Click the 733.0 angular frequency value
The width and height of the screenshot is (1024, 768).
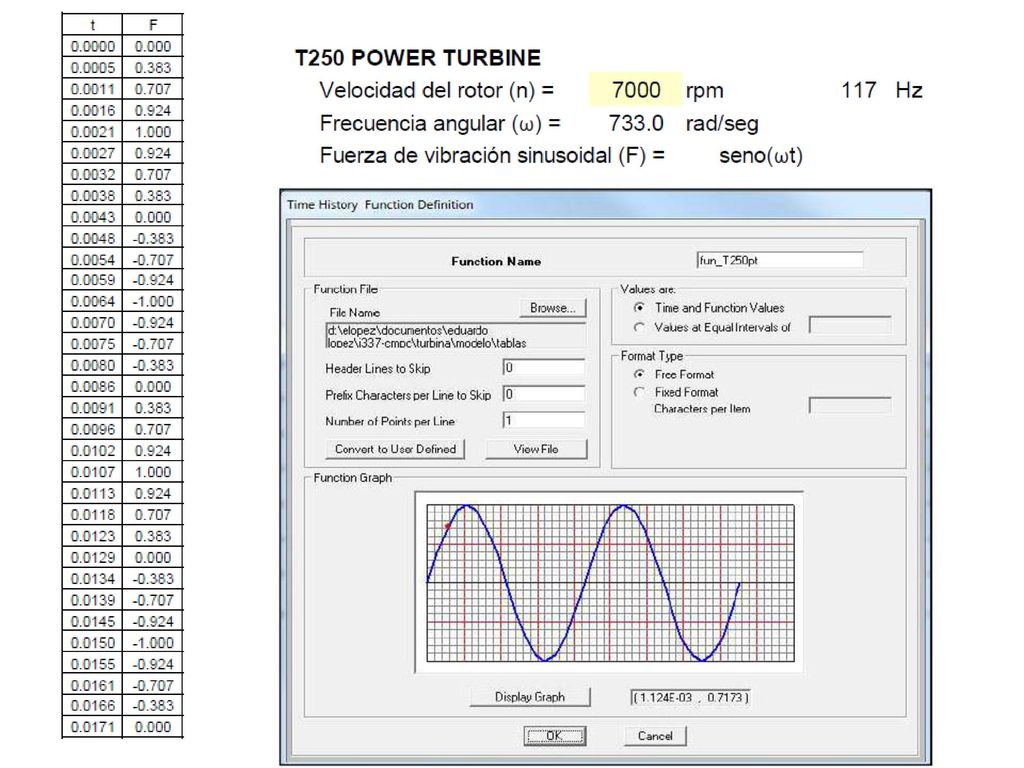(x=635, y=123)
